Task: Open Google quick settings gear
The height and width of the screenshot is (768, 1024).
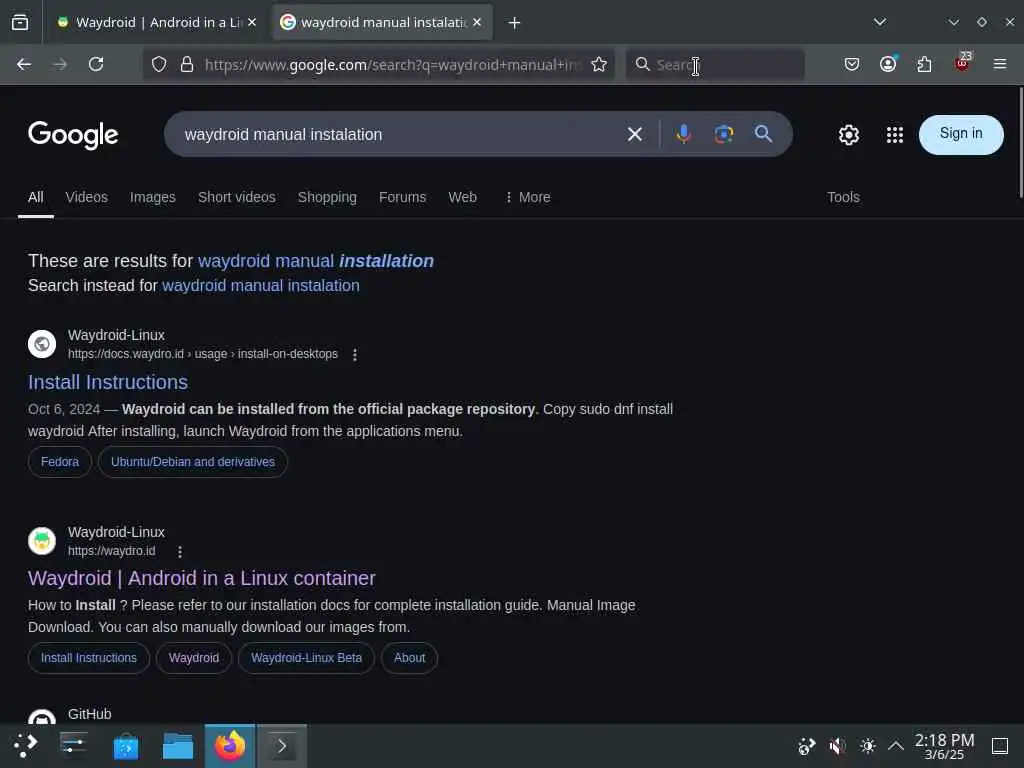Action: click(848, 135)
